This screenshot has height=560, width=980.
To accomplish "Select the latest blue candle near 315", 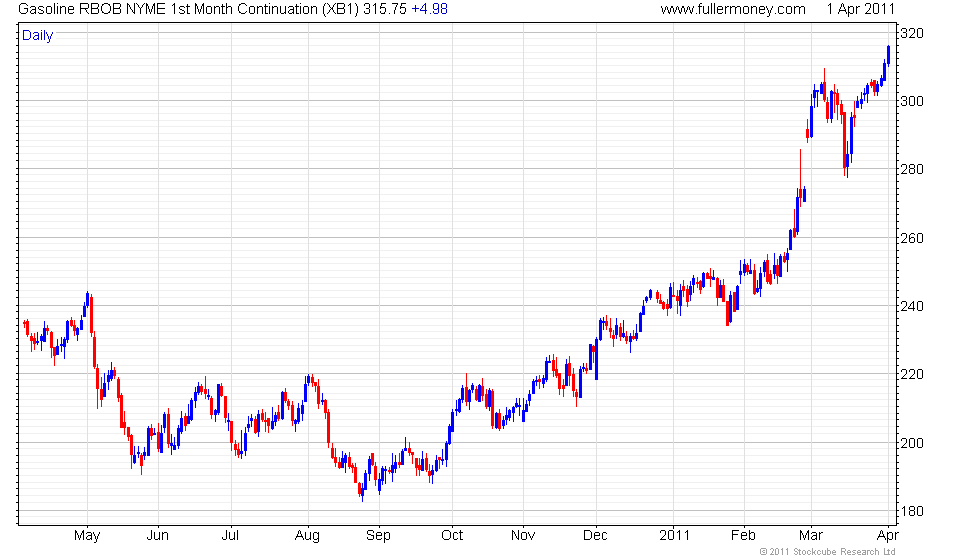I will pos(888,55).
